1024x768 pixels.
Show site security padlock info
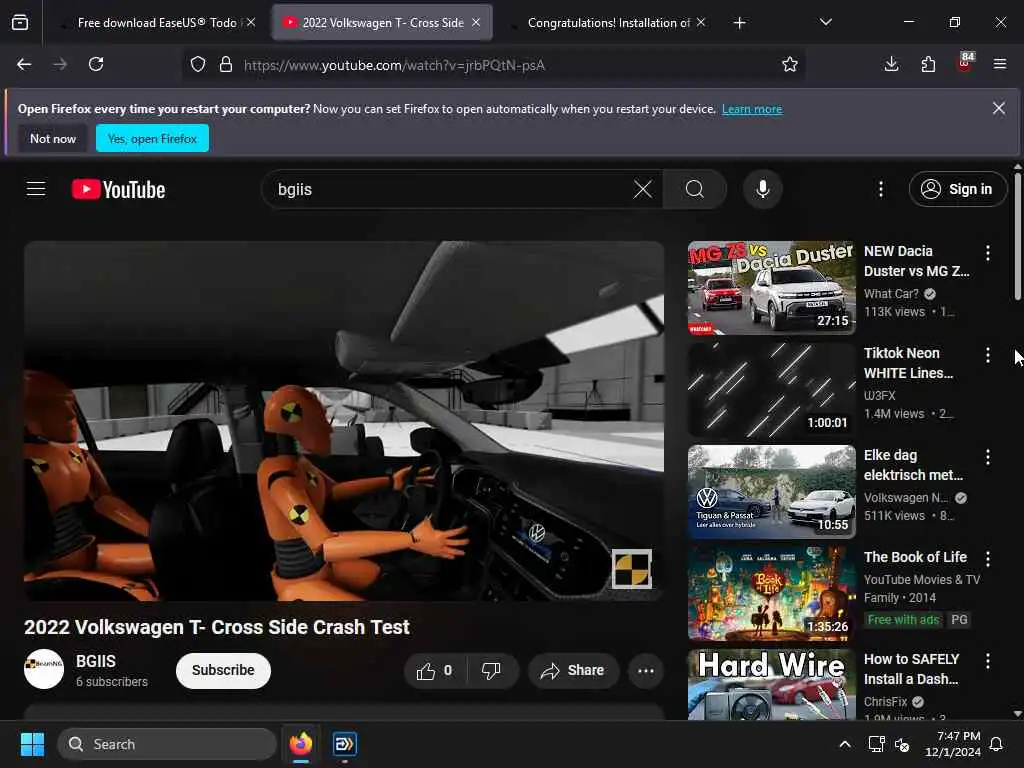tap(226, 64)
